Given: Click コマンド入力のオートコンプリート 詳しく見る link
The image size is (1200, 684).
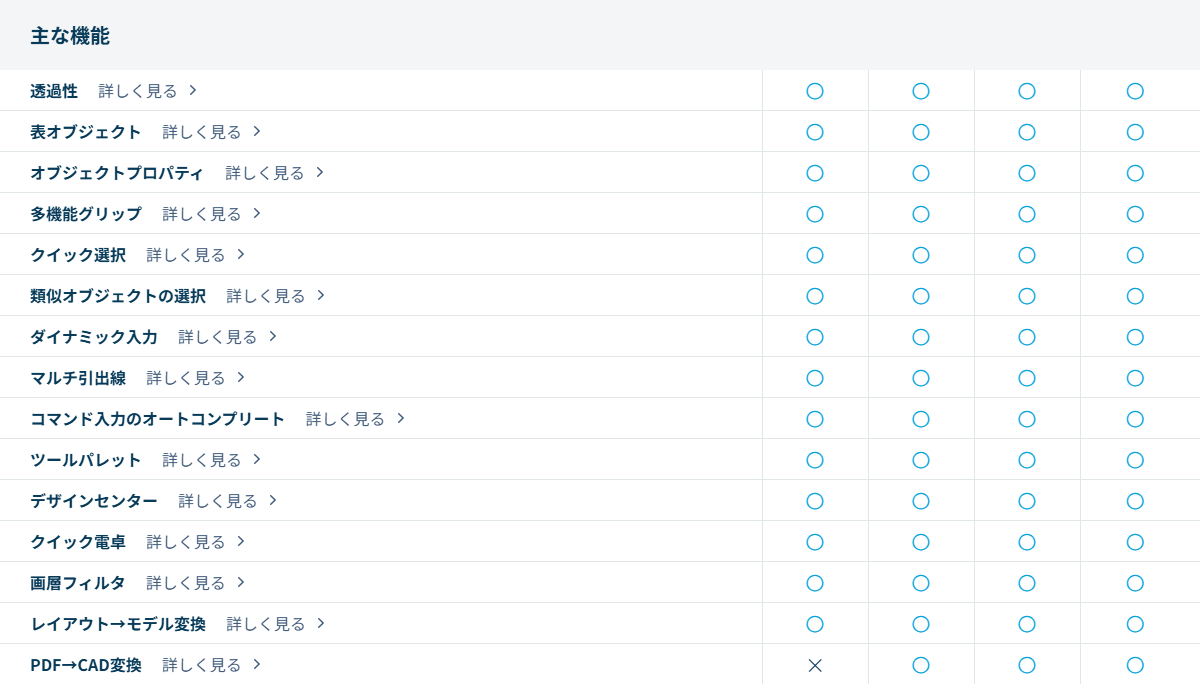Looking at the screenshot, I should pyautogui.click(x=345, y=419).
